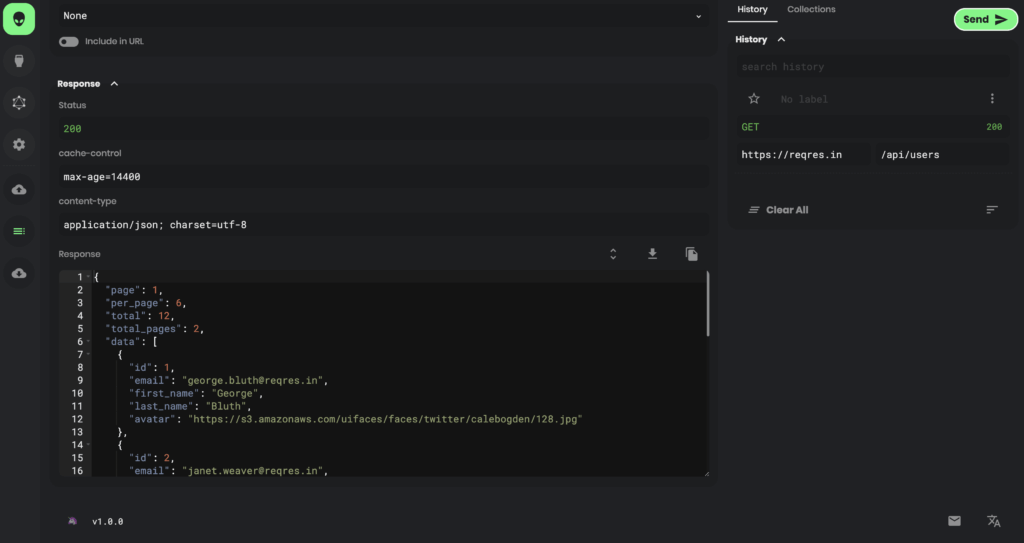
Task: Click the green list icon in sidebar
Action: (x=19, y=231)
